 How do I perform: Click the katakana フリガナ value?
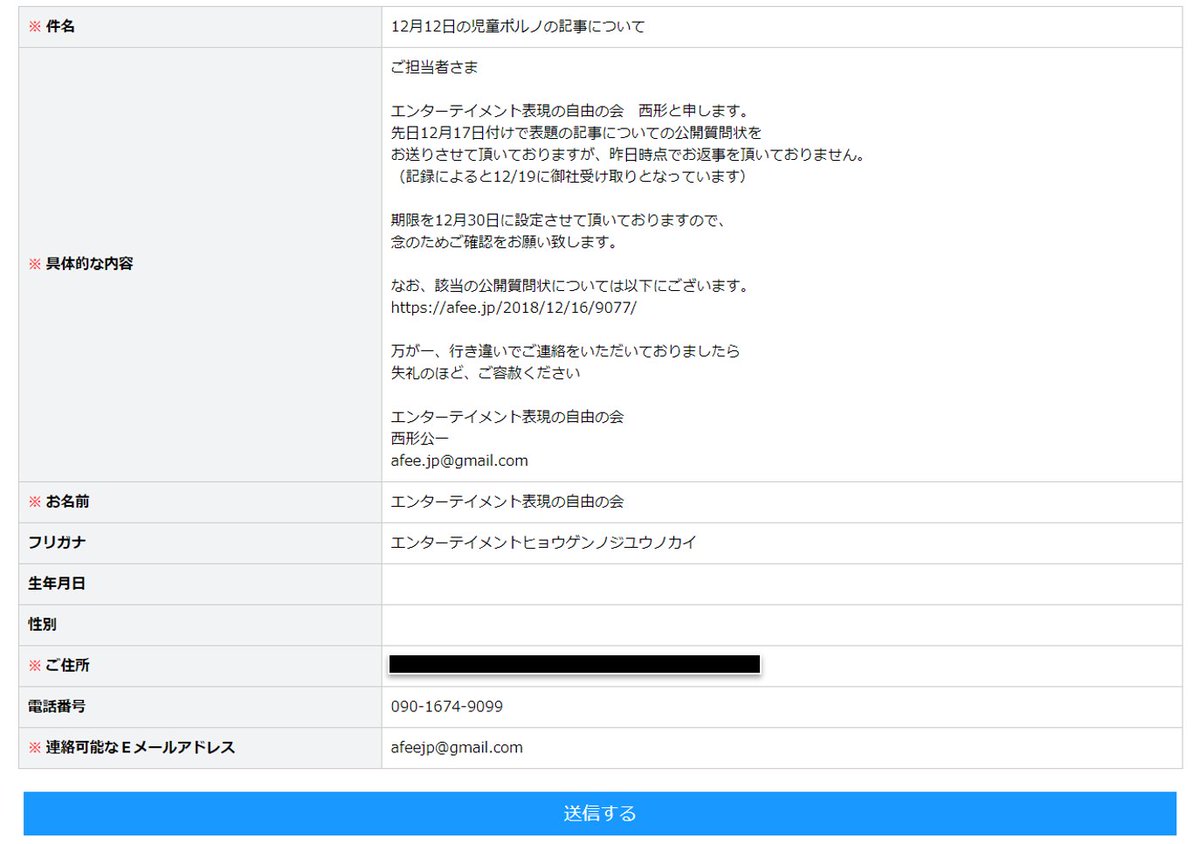coord(544,543)
